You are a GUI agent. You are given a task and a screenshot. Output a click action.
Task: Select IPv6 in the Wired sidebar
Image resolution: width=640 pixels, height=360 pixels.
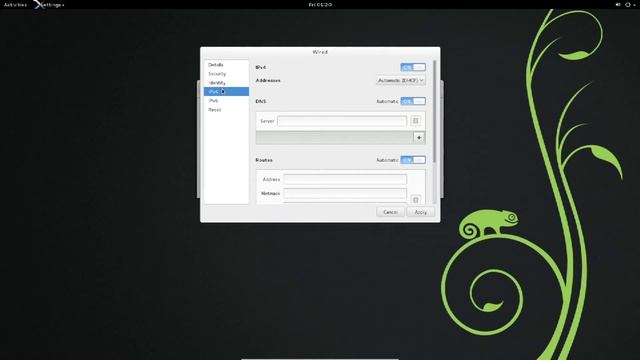(226, 100)
